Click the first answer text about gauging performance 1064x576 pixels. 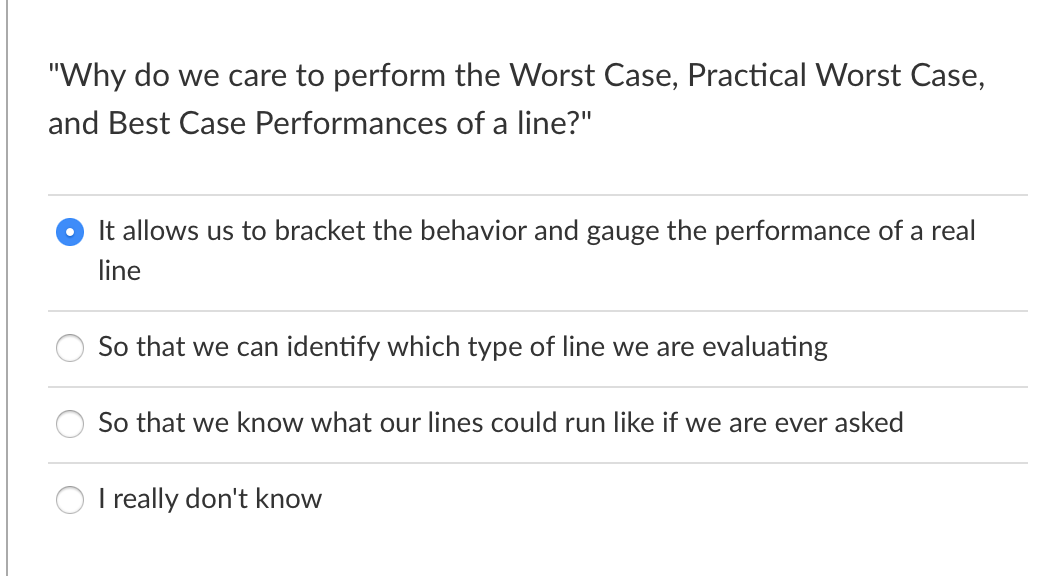click(536, 231)
